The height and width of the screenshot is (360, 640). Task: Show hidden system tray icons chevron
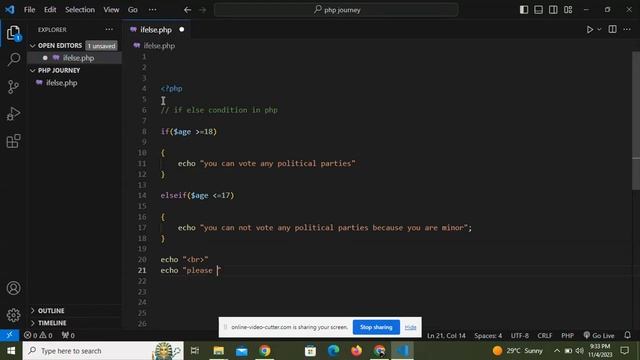tap(556, 351)
